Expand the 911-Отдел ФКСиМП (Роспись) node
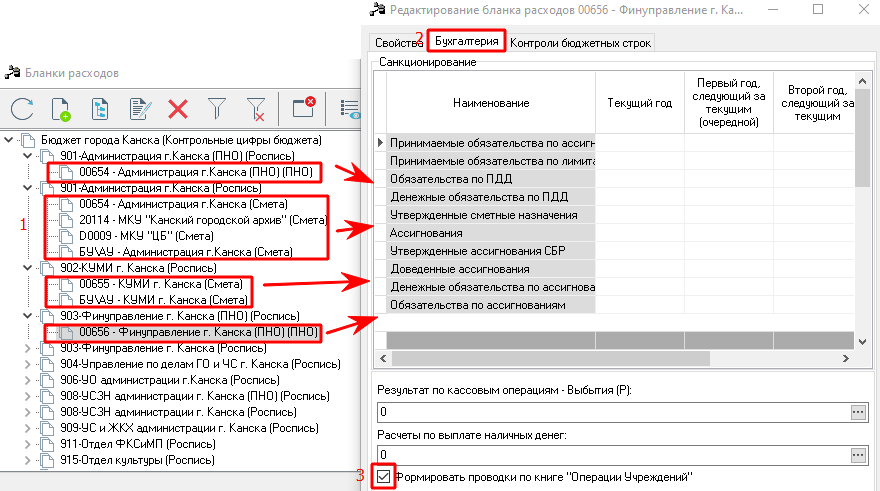Viewport: 880px width, 491px height. pyautogui.click(x=28, y=444)
